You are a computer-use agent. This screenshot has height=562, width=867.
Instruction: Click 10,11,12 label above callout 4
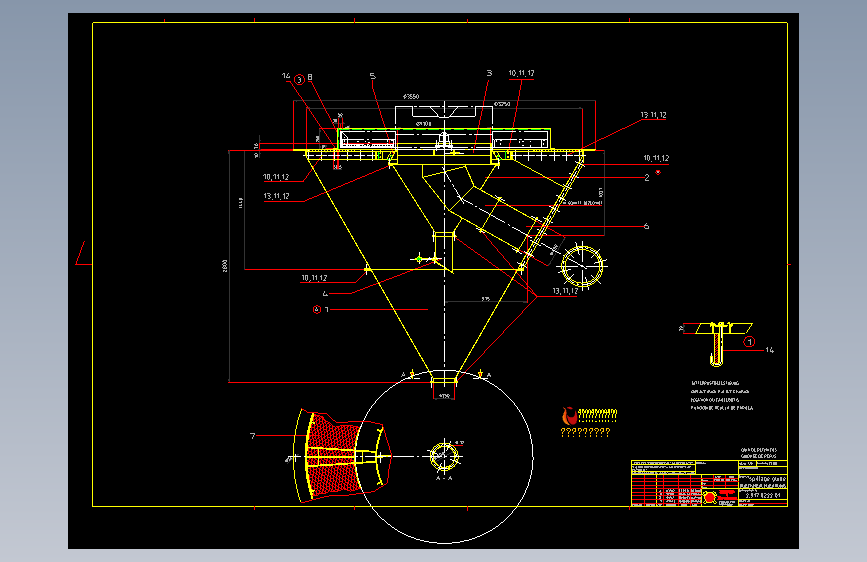point(314,278)
